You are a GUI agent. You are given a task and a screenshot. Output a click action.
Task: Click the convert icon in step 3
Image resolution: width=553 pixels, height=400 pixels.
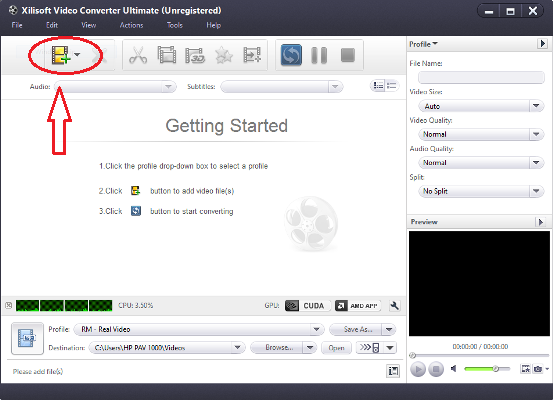(x=136, y=211)
